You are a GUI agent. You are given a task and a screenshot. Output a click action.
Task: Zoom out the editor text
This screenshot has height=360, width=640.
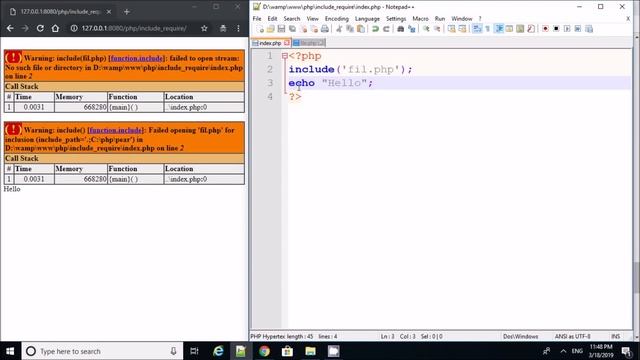point(437,29)
